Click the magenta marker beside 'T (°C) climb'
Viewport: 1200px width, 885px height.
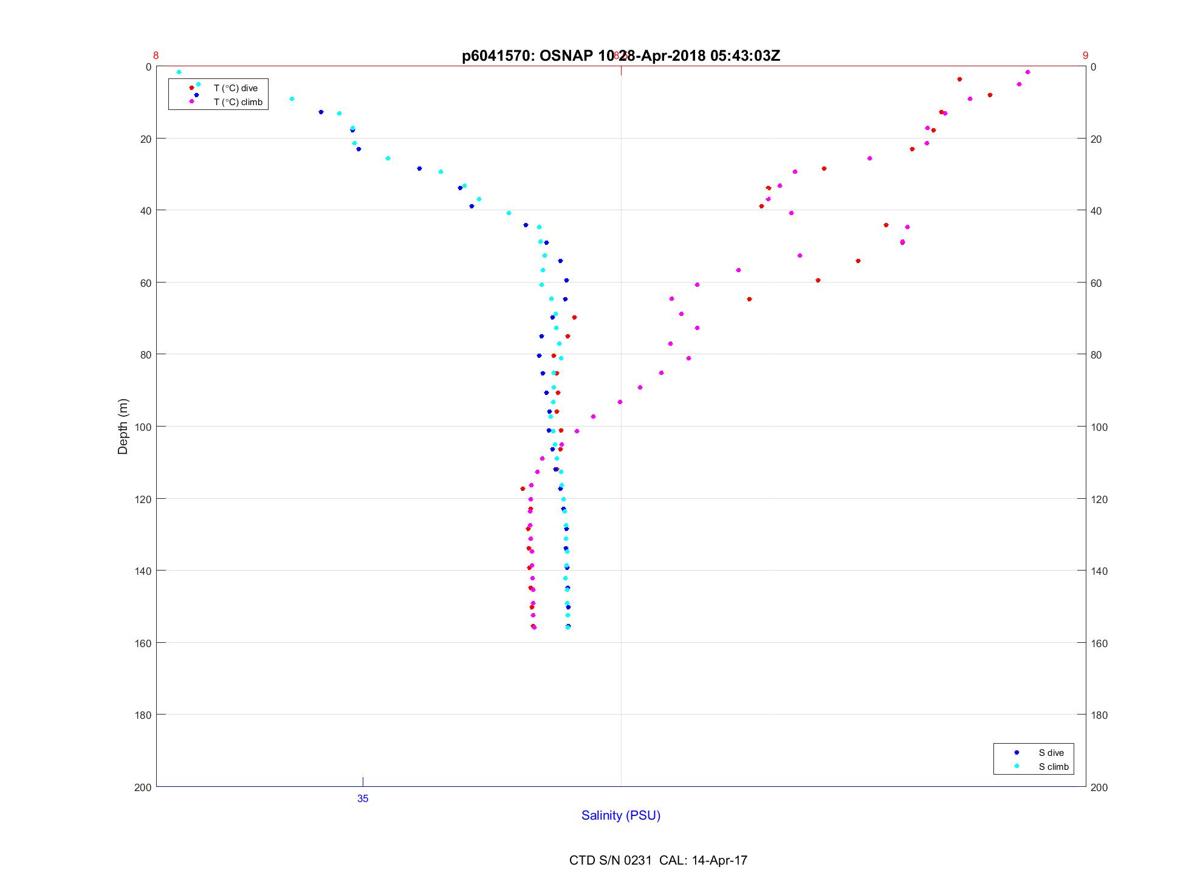click(x=192, y=101)
